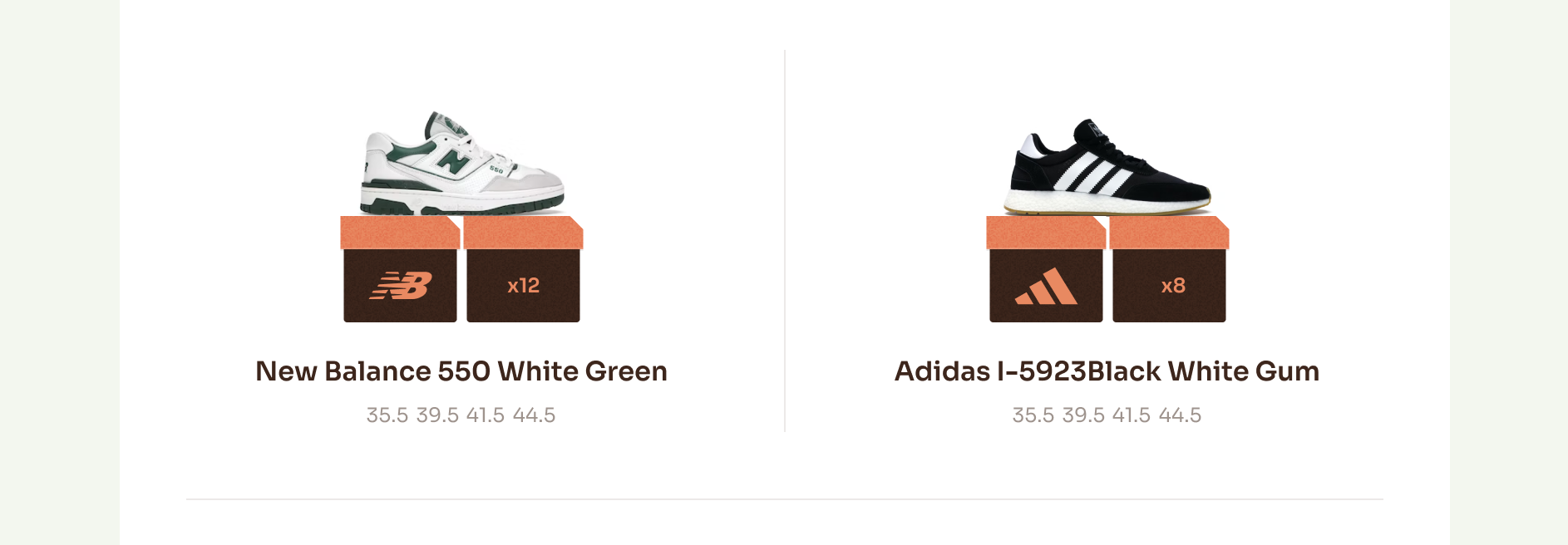Click the x12 quantity box
Screen dimensions: 1568x545
[523, 286]
